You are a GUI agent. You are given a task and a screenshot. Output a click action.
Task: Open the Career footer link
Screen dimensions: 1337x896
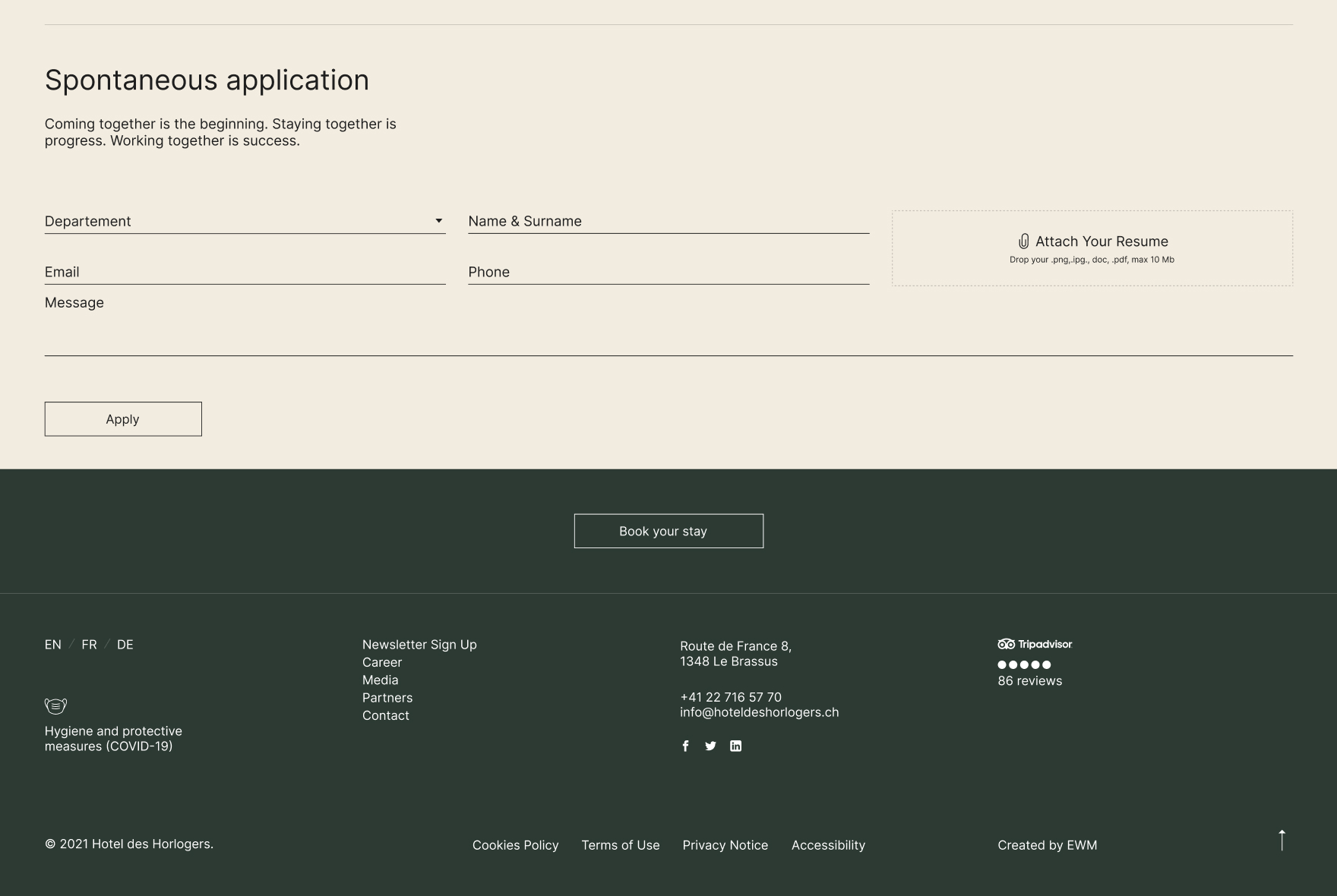click(382, 662)
